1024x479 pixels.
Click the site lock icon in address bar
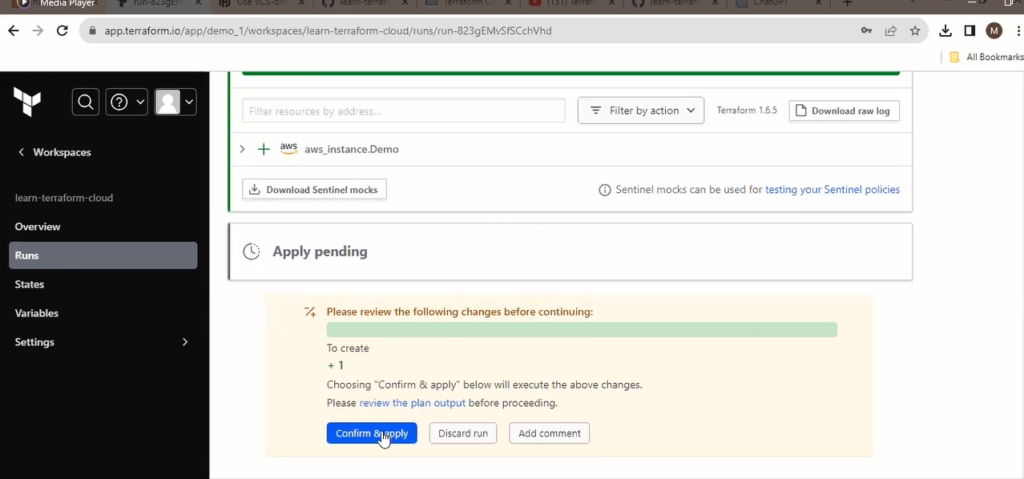point(92,31)
